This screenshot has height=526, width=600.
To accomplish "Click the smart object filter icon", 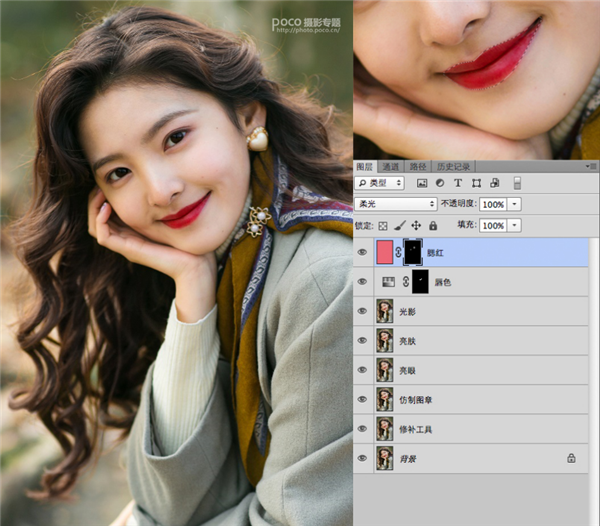I will [x=494, y=184].
